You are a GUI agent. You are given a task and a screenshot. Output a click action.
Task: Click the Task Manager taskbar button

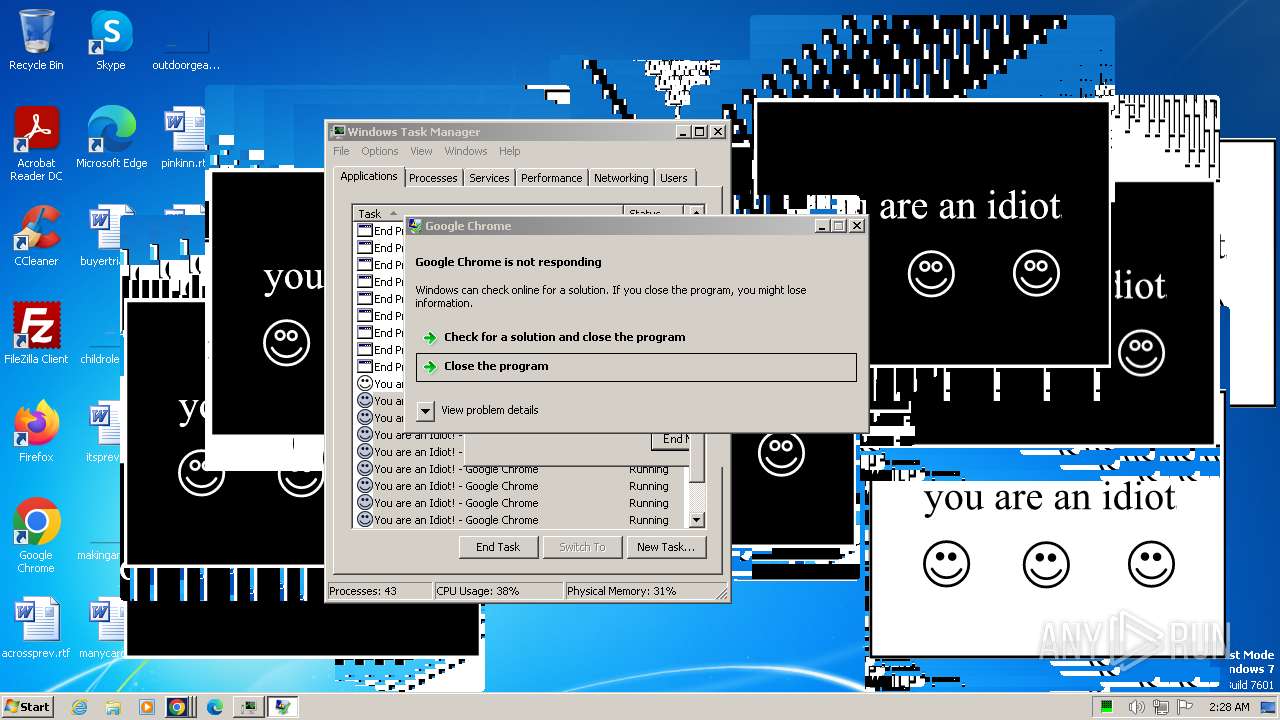[x=249, y=707]
